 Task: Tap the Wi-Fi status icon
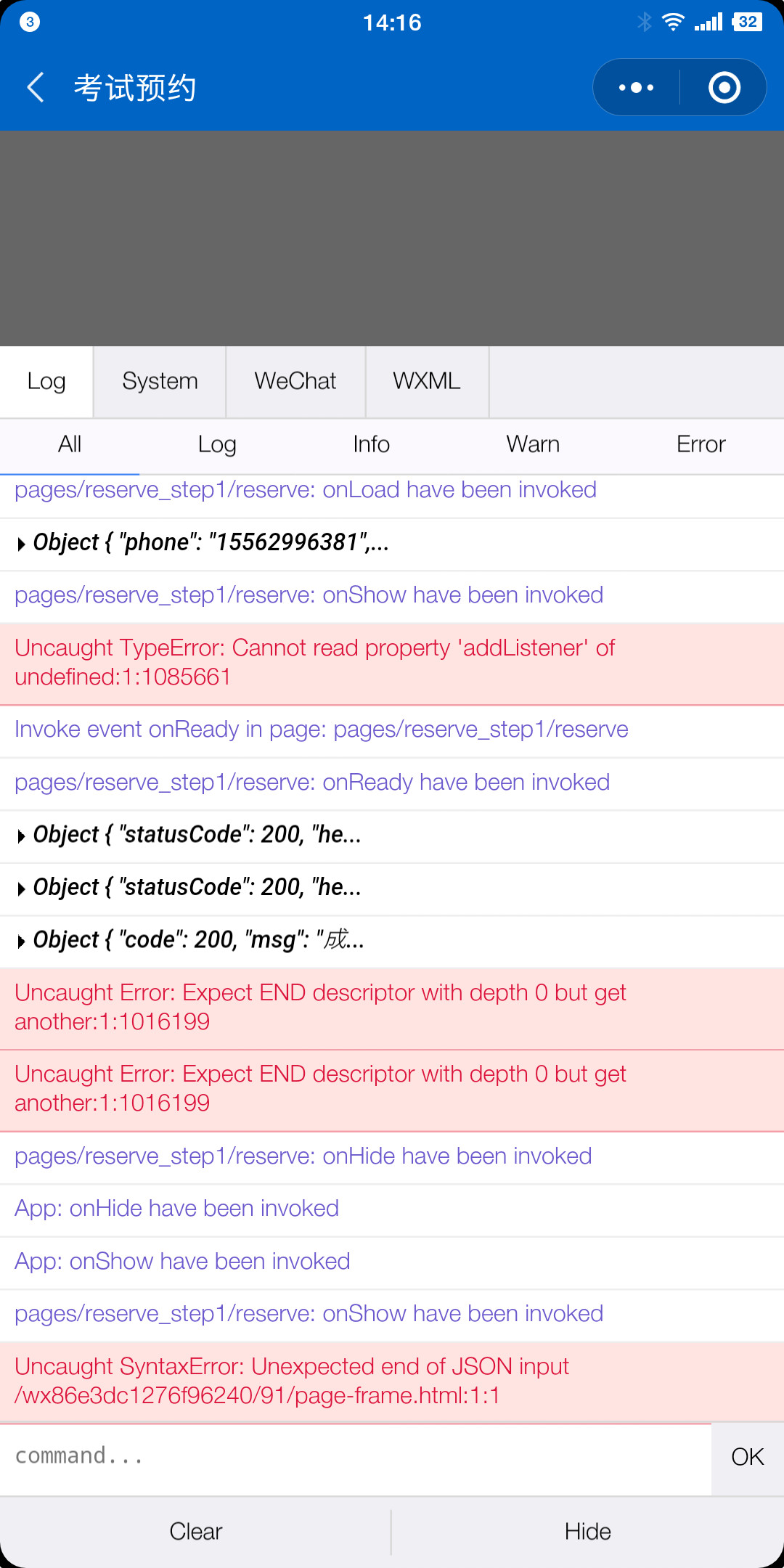[x=673, y=22]
